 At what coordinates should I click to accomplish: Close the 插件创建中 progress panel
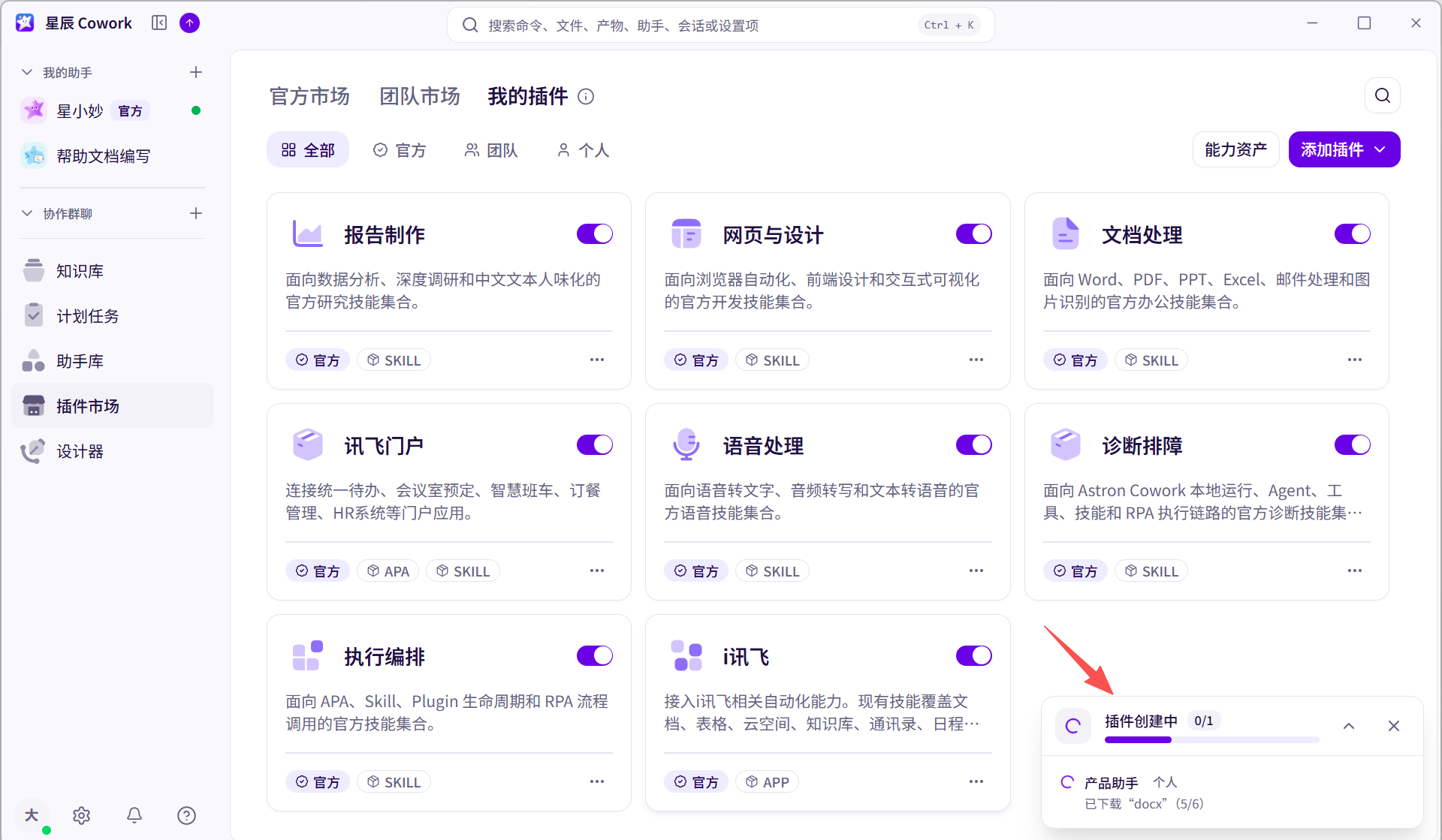1394,726
